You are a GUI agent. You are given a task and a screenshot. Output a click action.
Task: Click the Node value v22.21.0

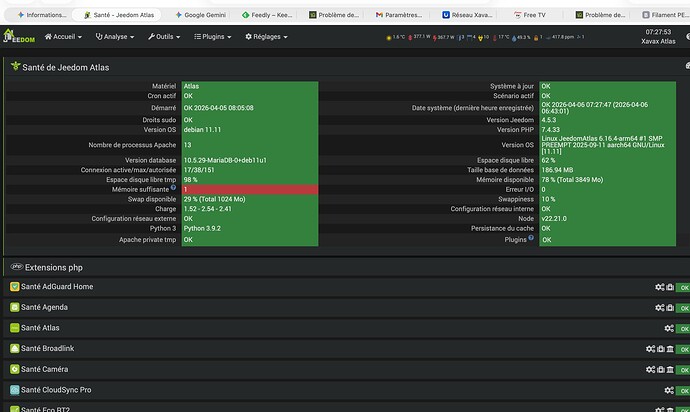click(554, 218)
